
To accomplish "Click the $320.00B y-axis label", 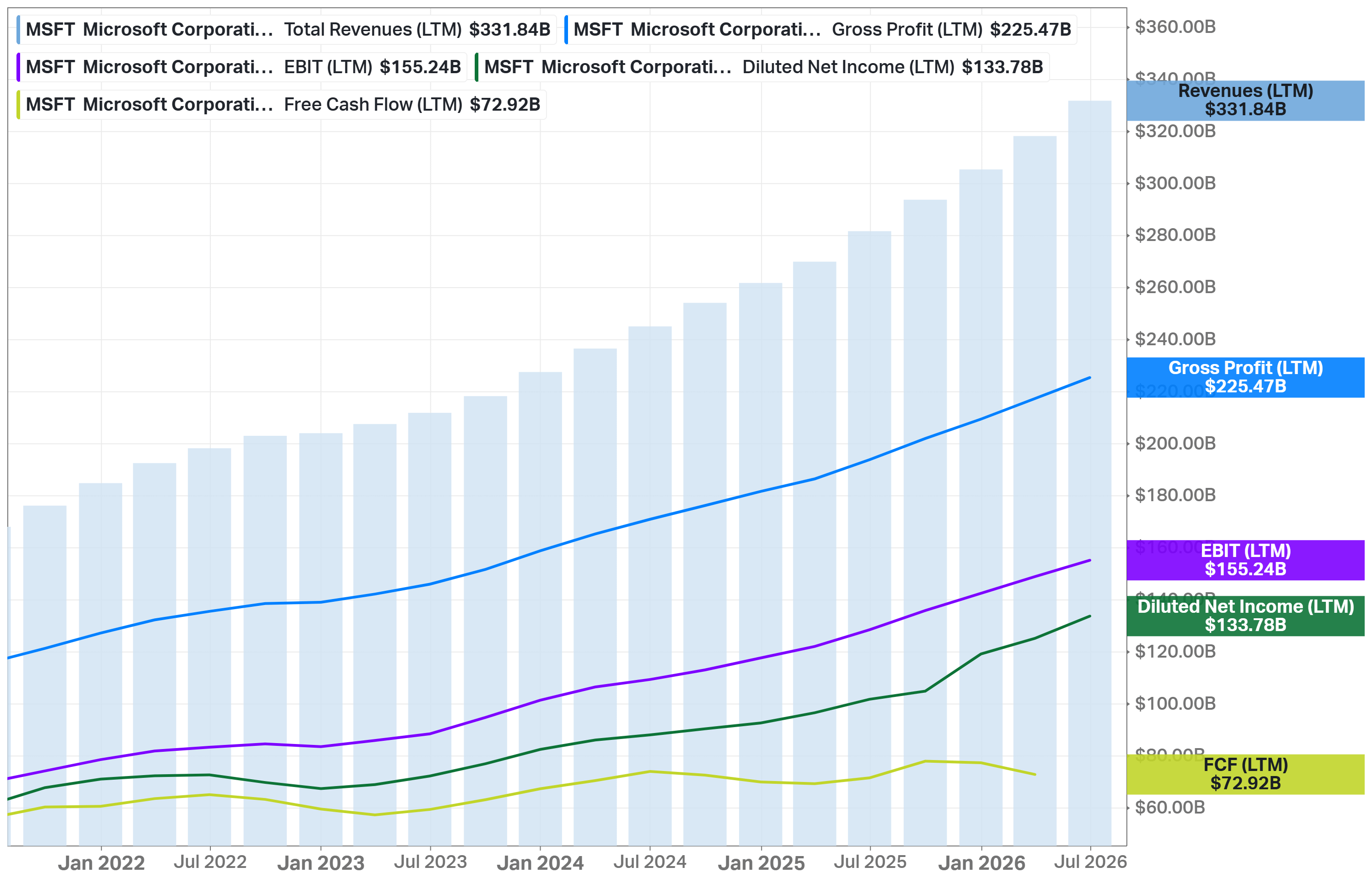I will (1175, 131).
